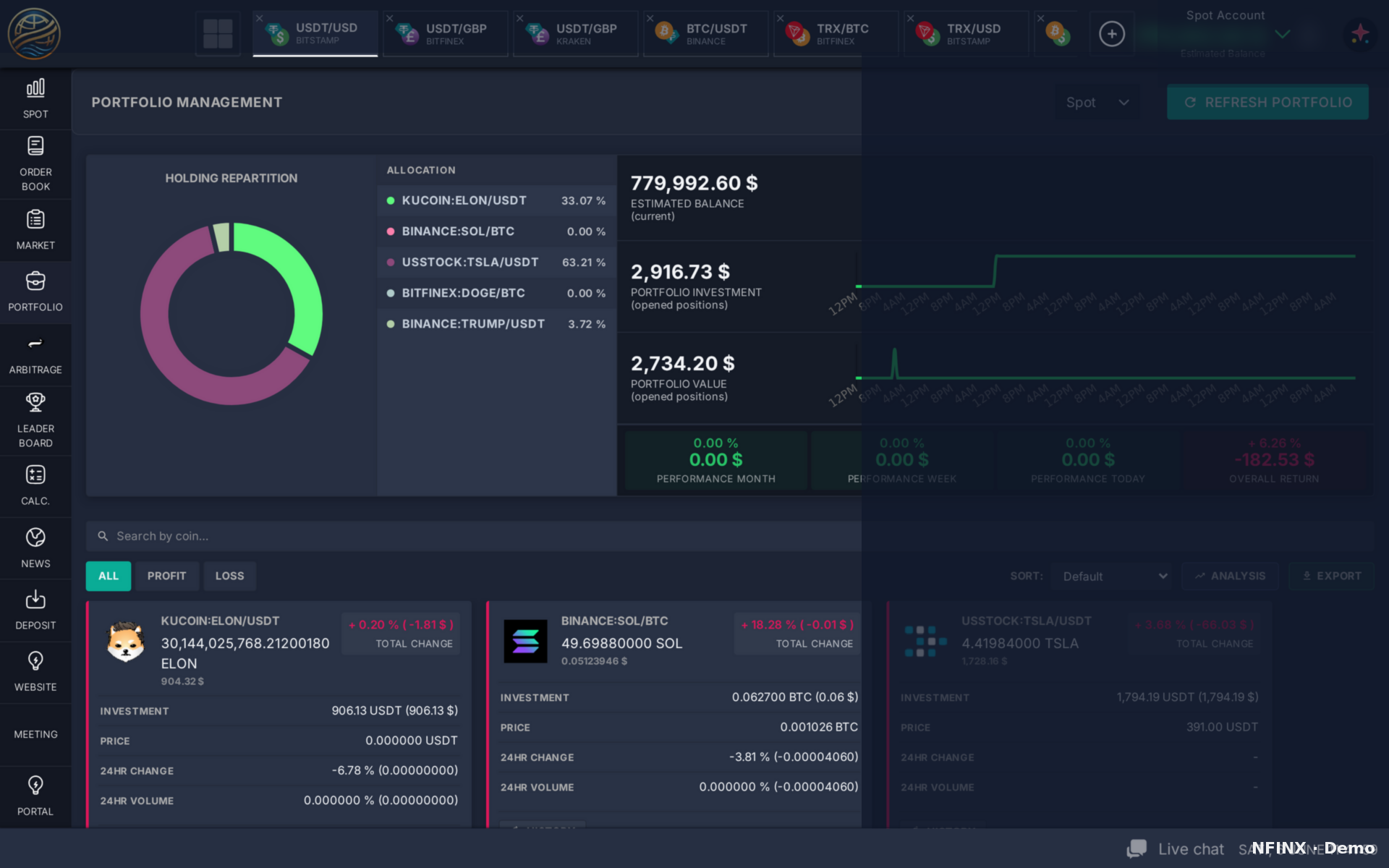Click the ELON shiba coin thumbnail
Screen dimensions: 1389x868
click(126, 642)
